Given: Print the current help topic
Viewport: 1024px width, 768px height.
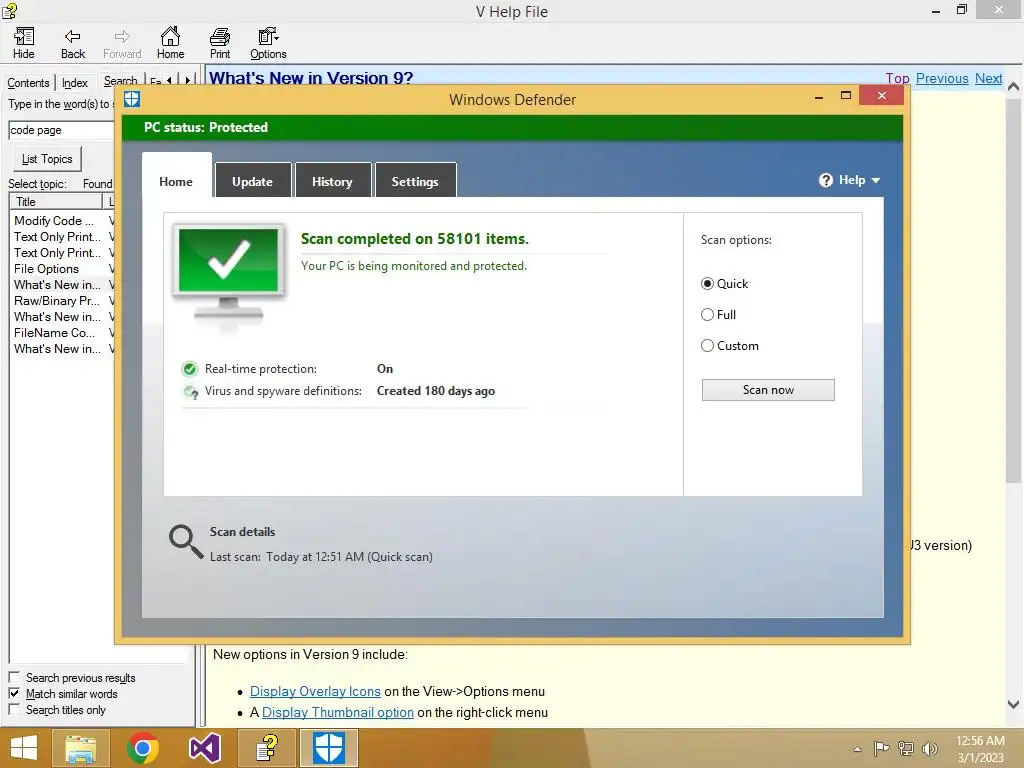Looking at the screenshot, I should click(x=219, y=43).
